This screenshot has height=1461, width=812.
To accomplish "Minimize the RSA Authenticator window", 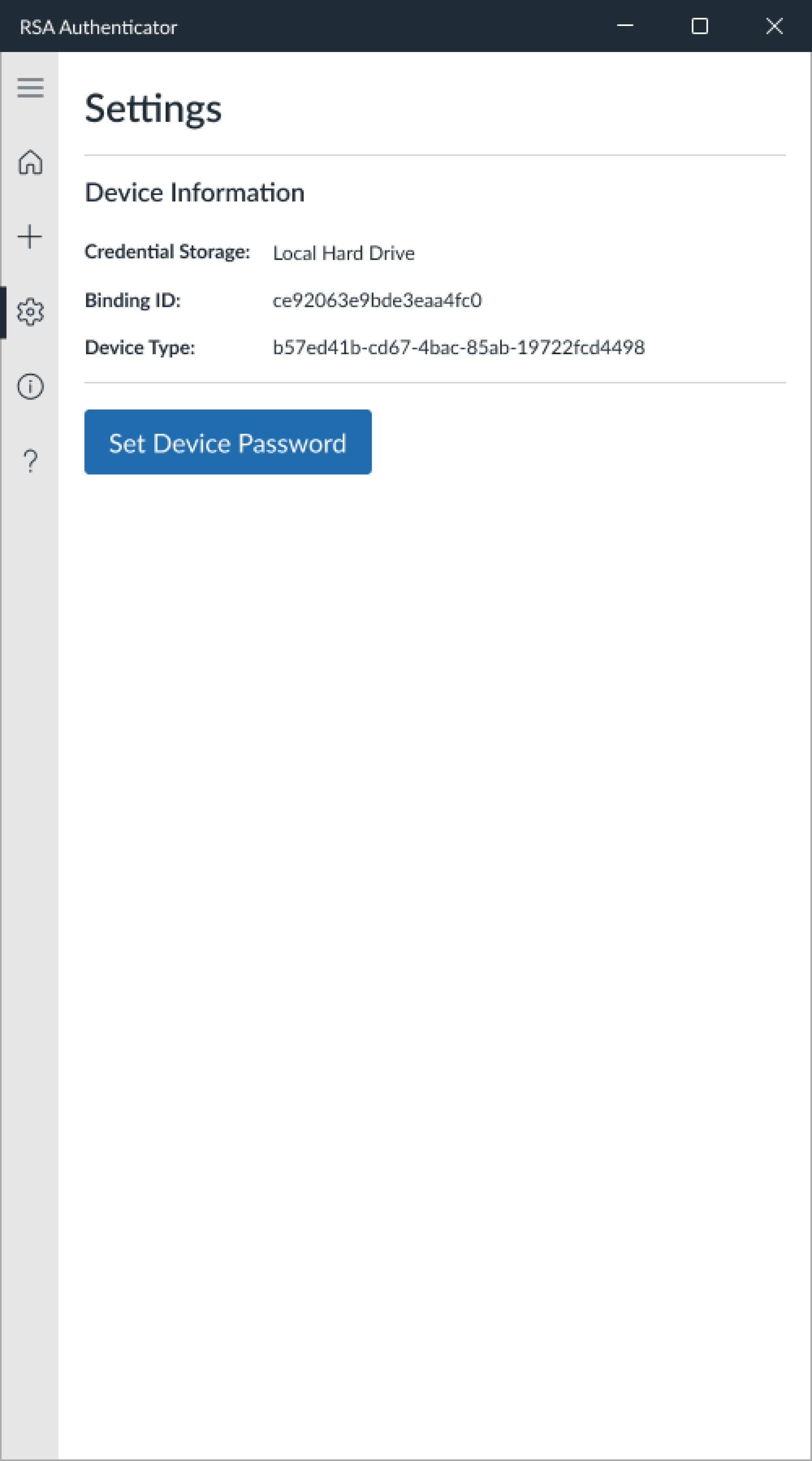I will pos(625,26).
